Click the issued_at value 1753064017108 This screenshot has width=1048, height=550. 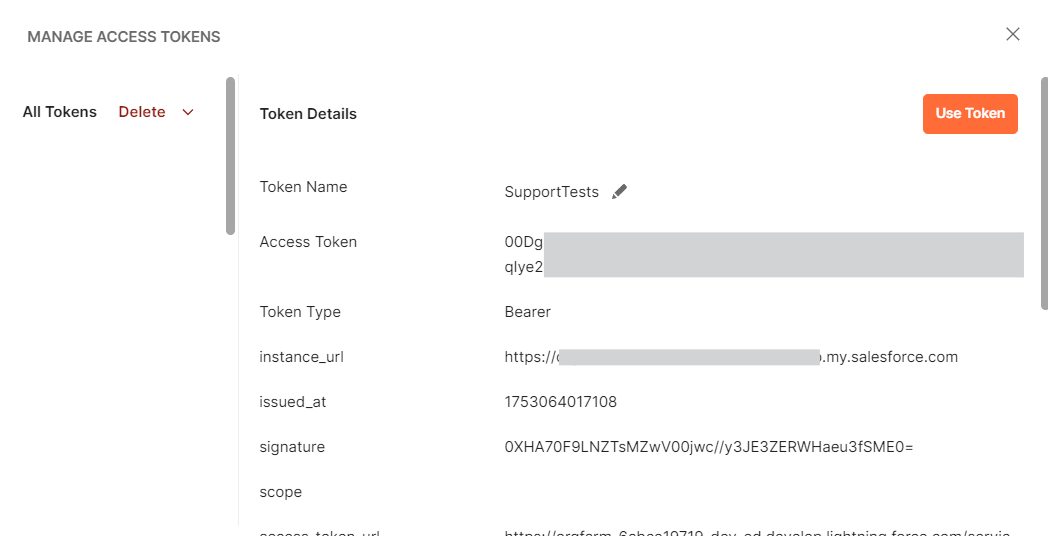[561, 402]
